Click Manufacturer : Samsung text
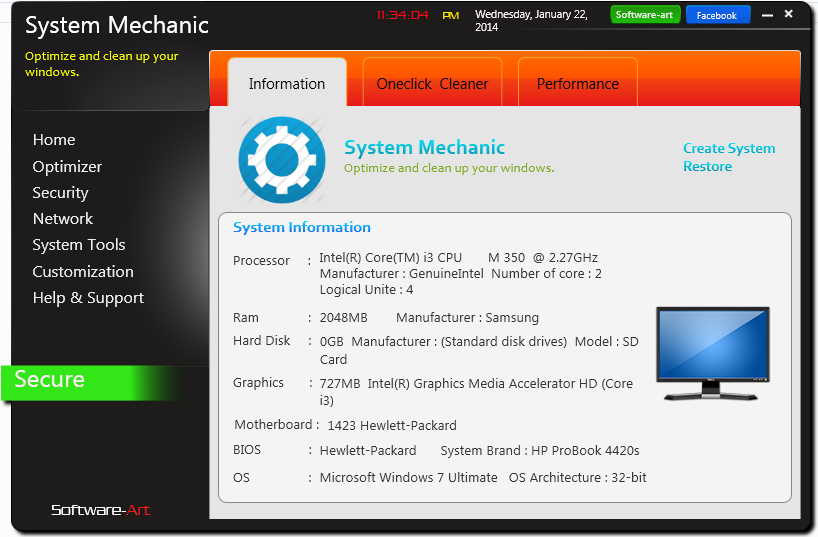This screenshot has width=818, height=537. click(x=467, y=317)
